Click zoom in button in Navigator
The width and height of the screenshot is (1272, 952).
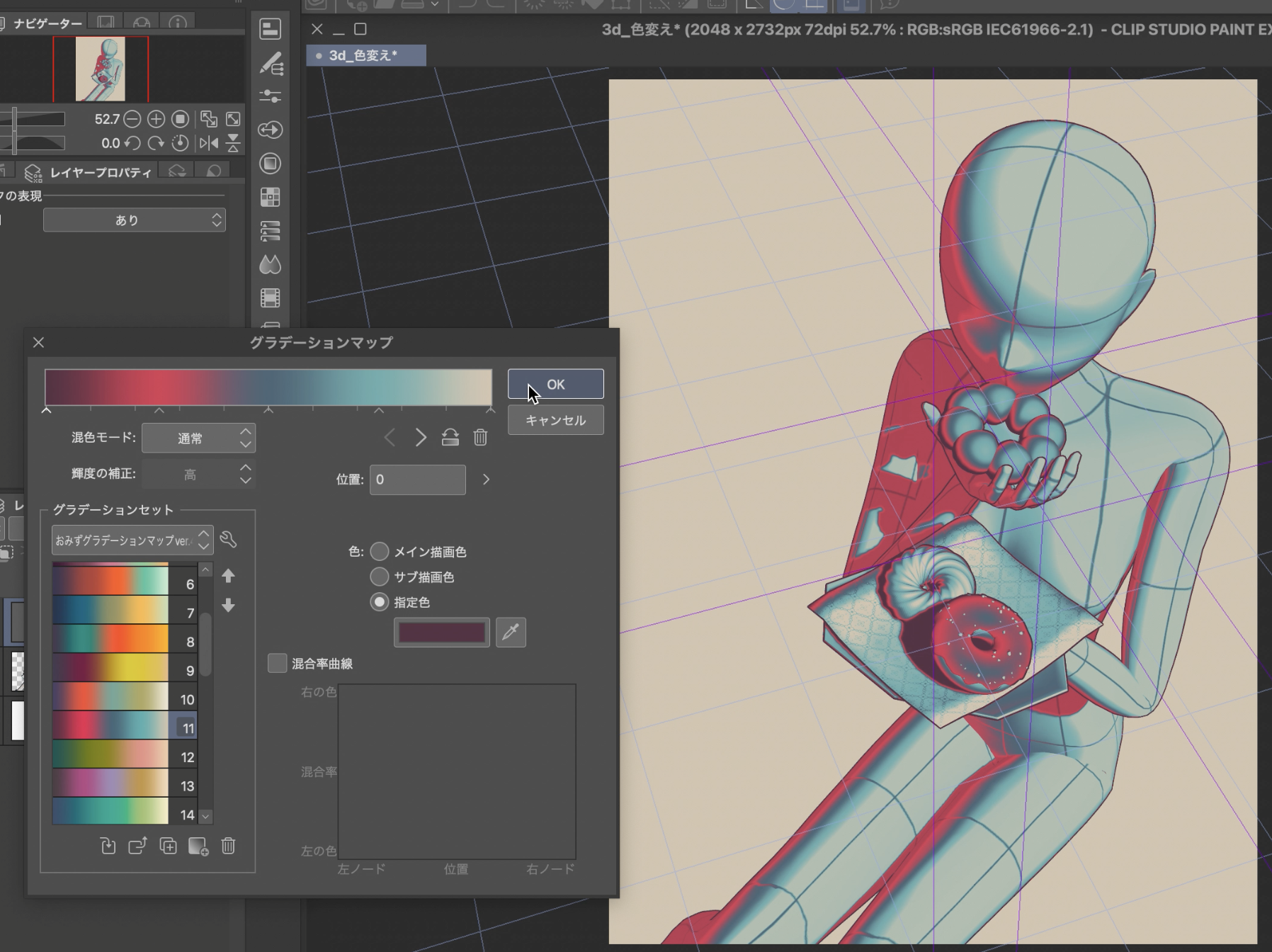156,119
